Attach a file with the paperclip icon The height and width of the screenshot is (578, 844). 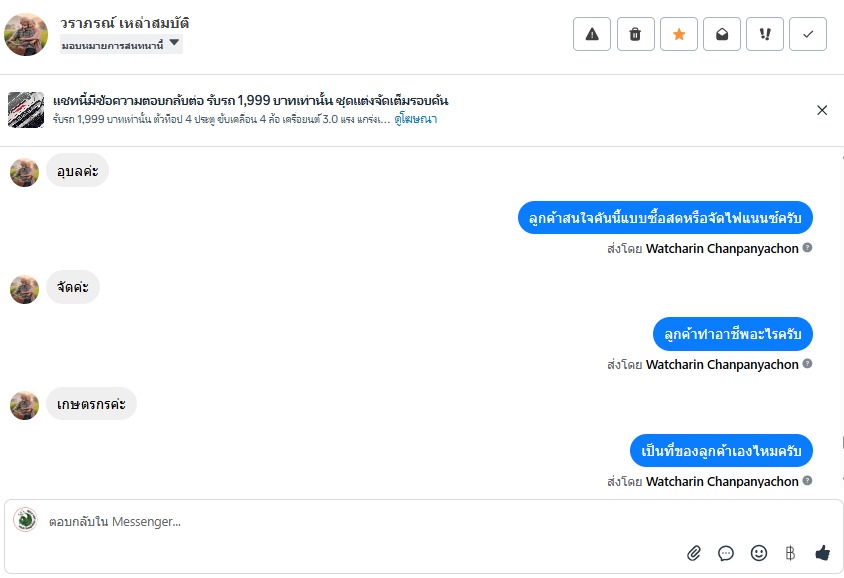click(694, 553)
